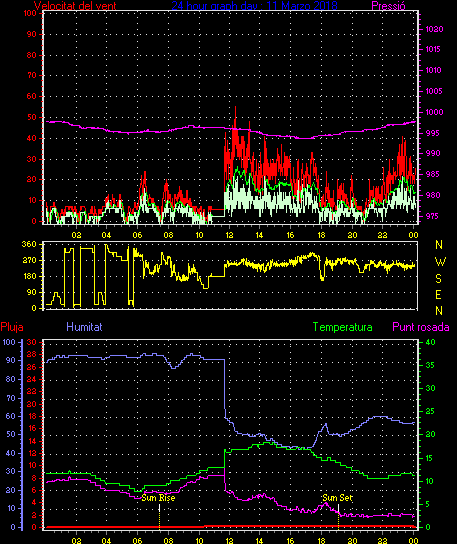Select the red 28 rain axis value
457x544 pixels.
tap(32, 355)
